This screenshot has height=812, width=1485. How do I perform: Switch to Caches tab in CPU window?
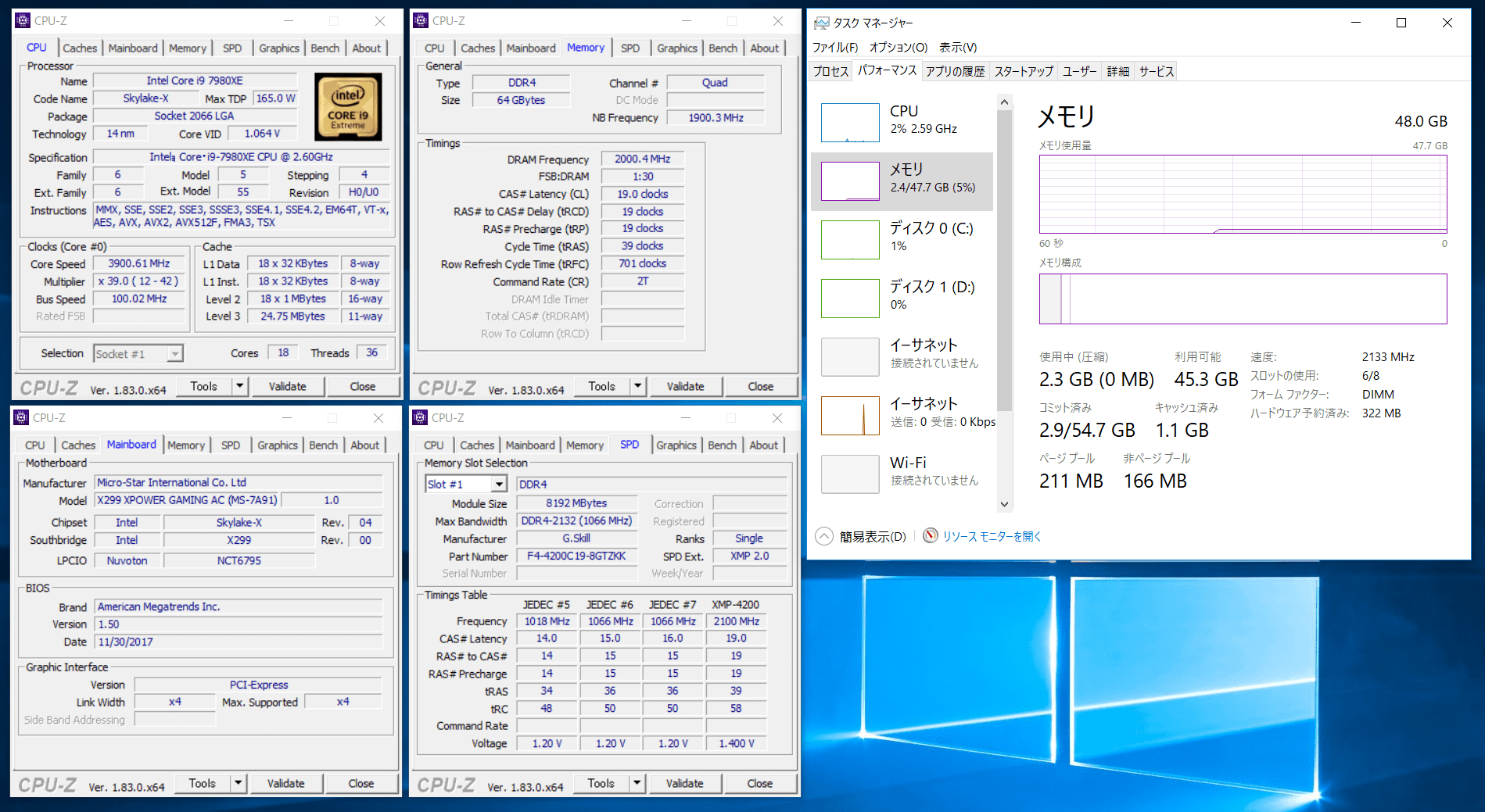[80, 48]
